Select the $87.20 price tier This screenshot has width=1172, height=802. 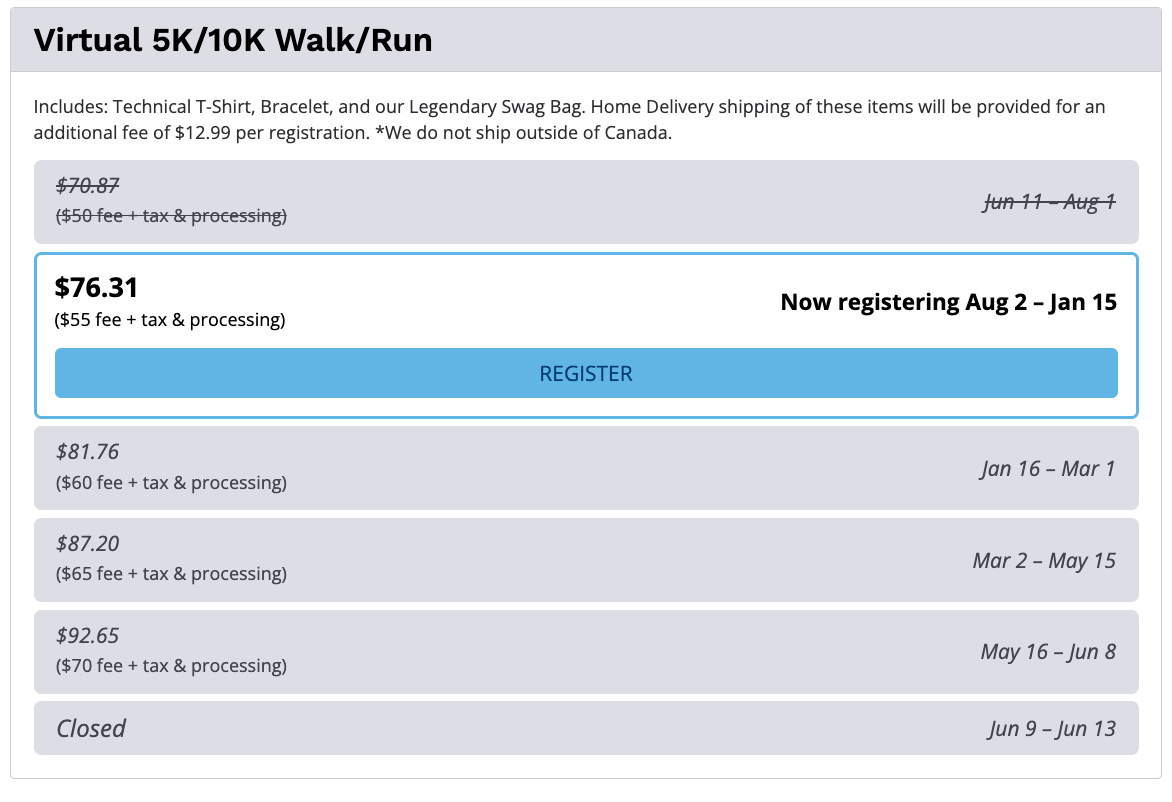(x=88, y=544)
